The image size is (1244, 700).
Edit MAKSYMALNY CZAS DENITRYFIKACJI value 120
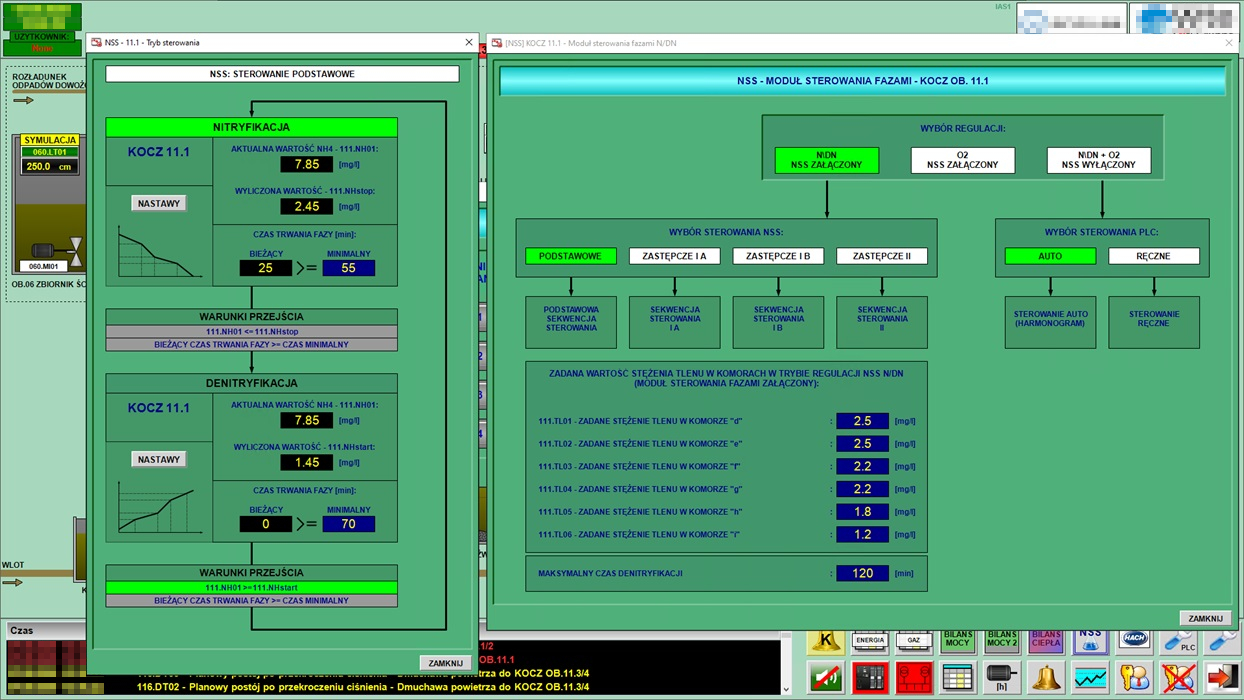click(x=862, y=573)
